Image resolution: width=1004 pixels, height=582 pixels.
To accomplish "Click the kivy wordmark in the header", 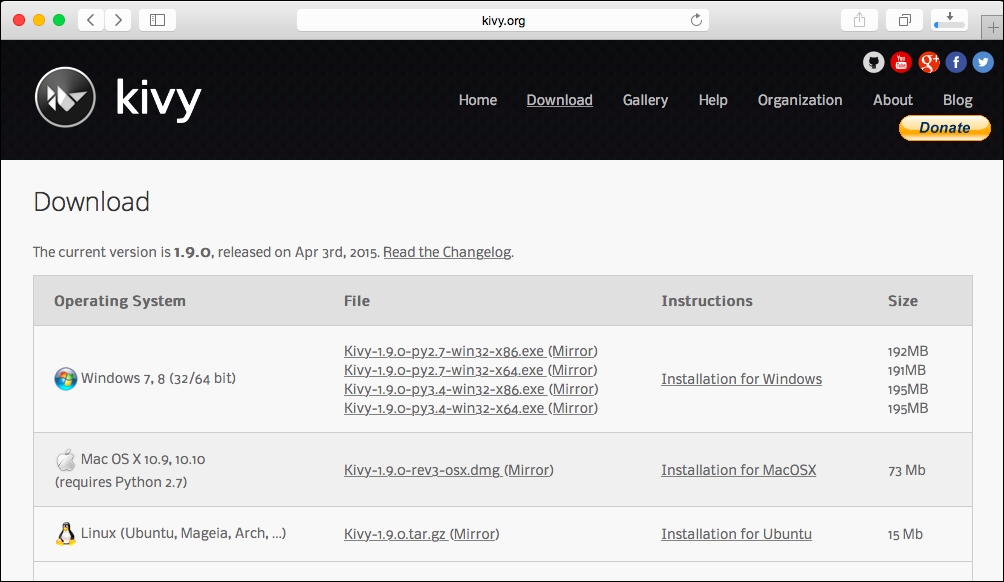I will pyautogui.click(x=158, y=99).
